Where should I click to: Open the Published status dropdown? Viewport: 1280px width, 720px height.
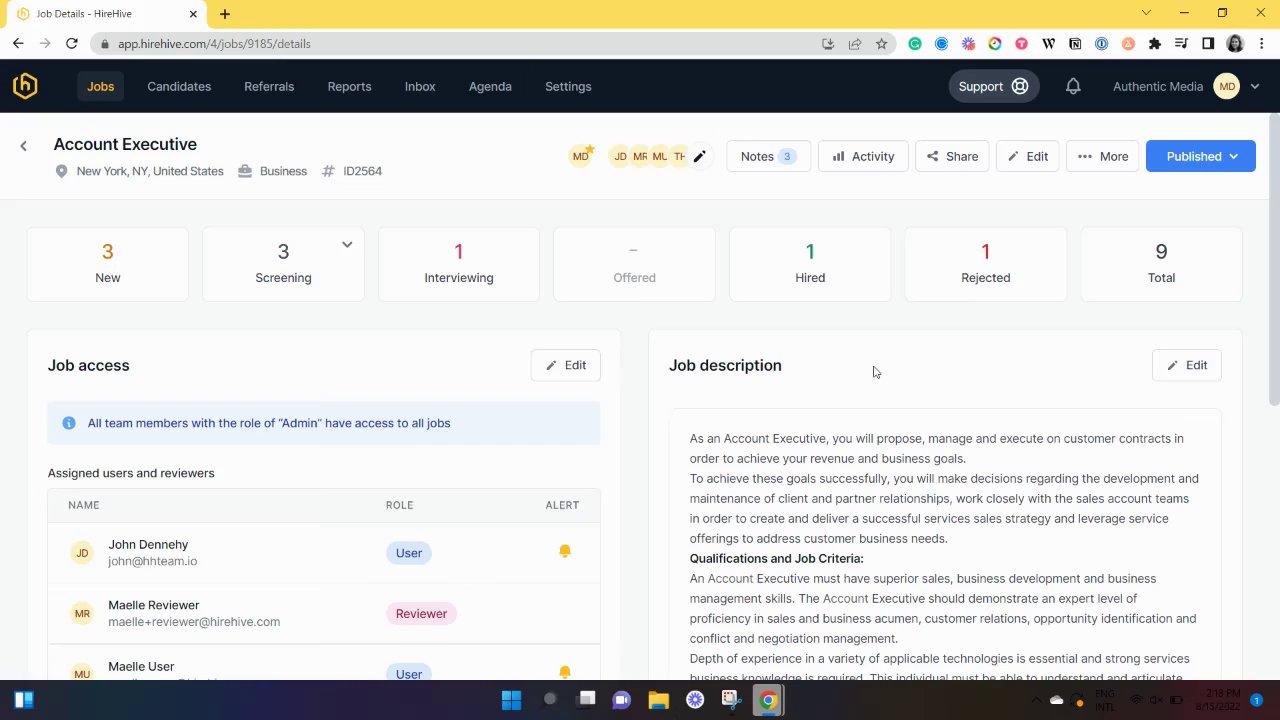click(x=1200, y=156)
